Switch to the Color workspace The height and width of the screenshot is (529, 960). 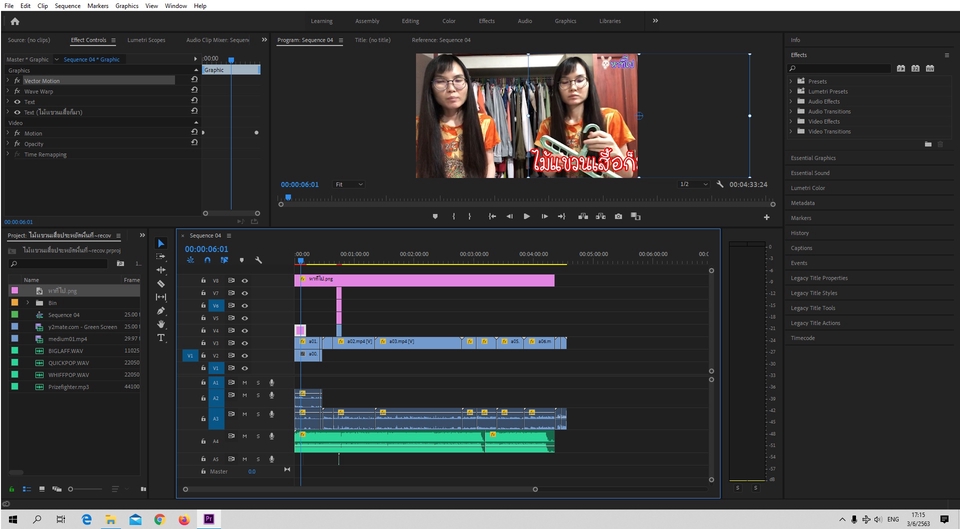coord(449,21)
